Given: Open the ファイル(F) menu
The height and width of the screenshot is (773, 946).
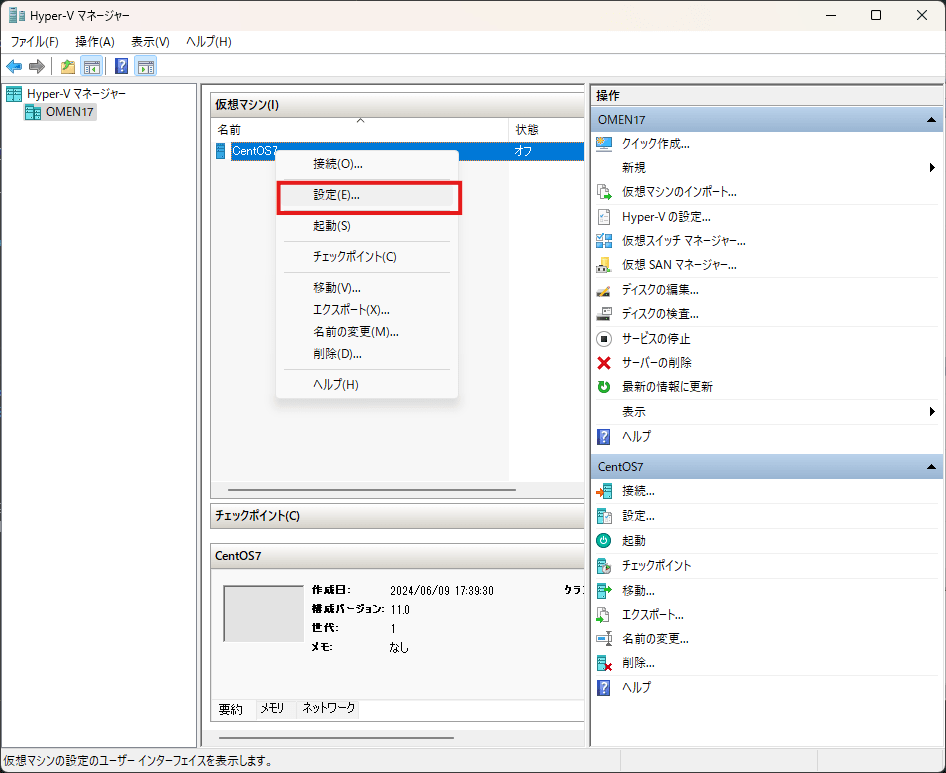Looking at the screenshot, I should [34, 42].
